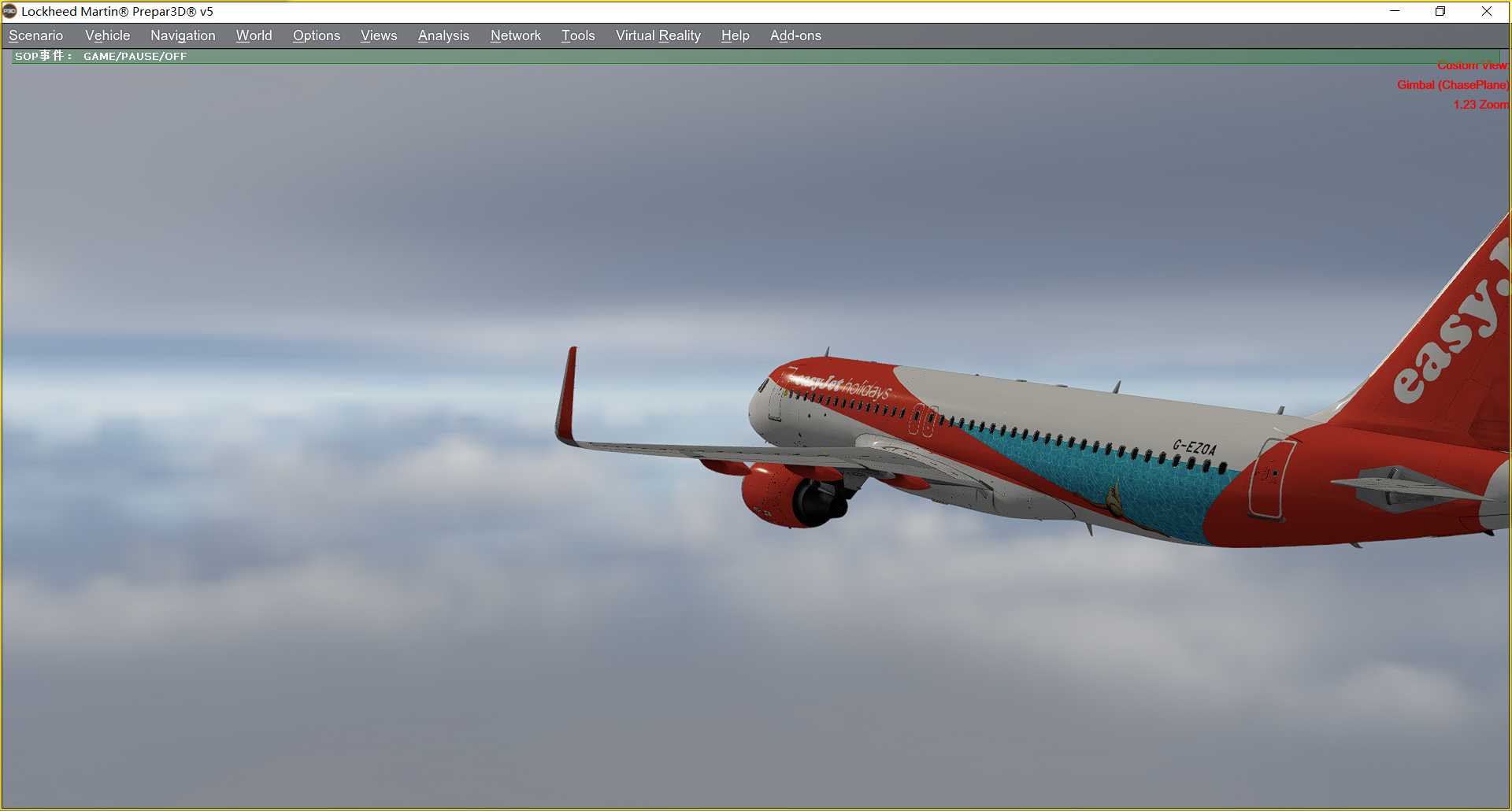Click the Prepar3D application icon in title bar

coord(11,12)
